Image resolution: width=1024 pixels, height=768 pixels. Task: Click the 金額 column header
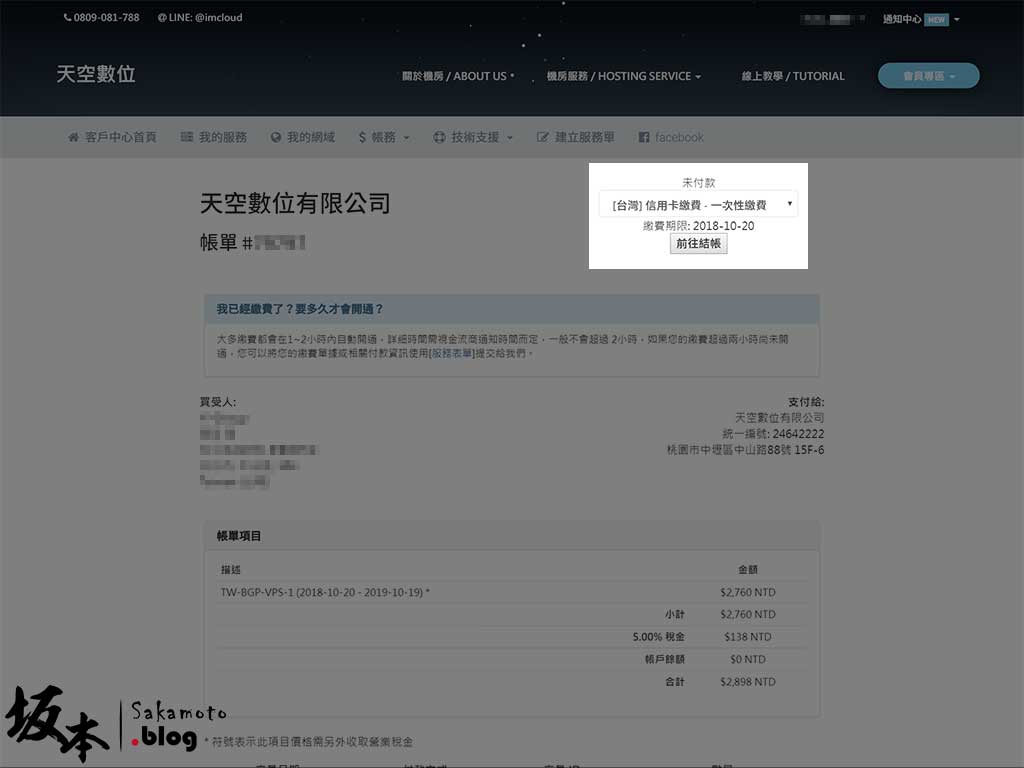pyautogui.click(x=748, y=569)
